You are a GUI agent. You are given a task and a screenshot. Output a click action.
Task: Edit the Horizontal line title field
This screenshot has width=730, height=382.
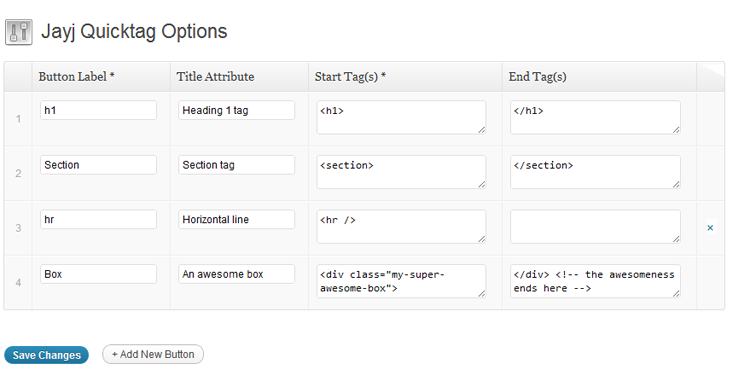pyautogui.click(x=237, y=219)
